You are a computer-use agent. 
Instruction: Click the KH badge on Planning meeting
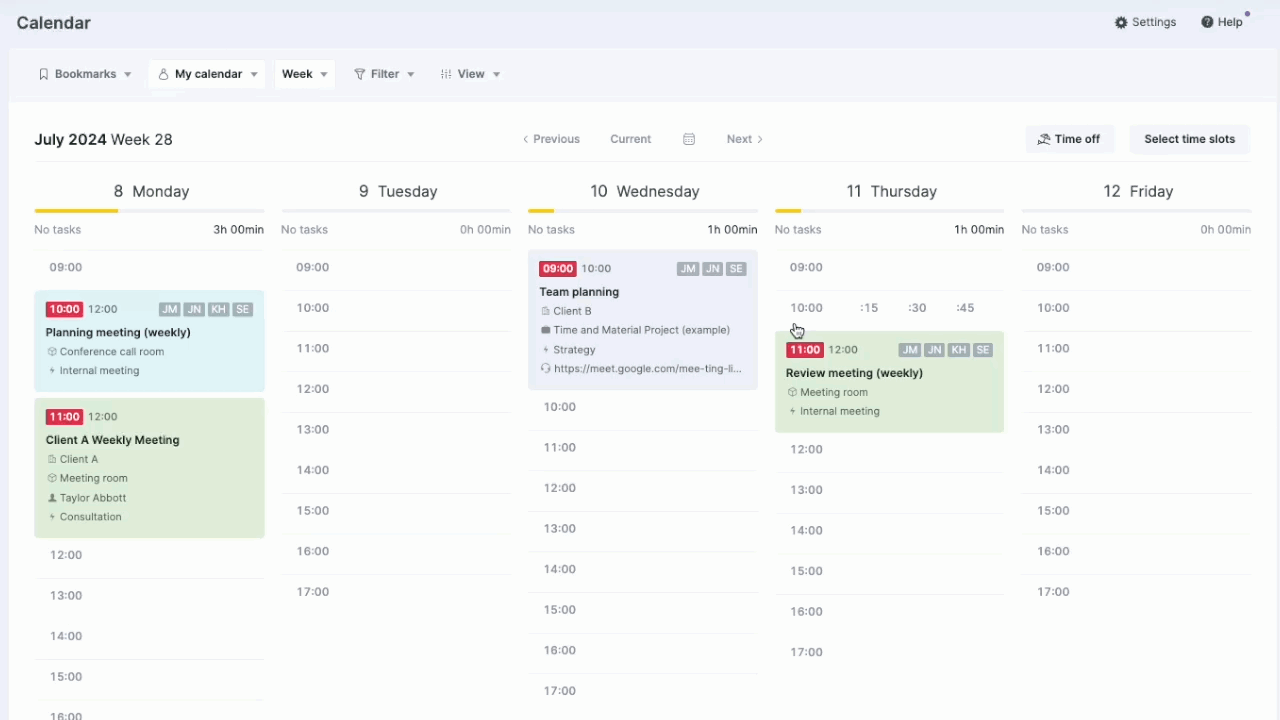coord(218,310)
